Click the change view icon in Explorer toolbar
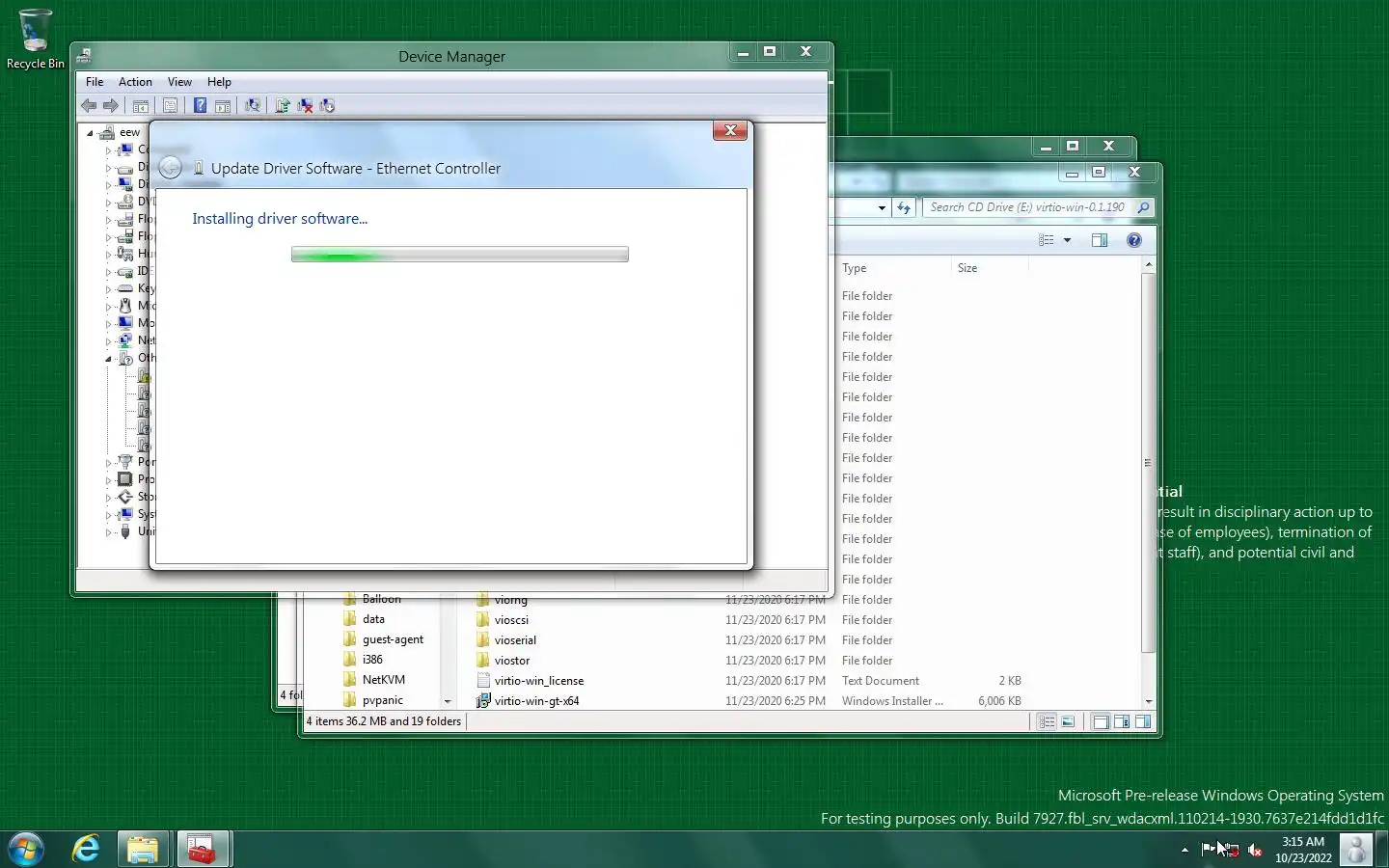1389x868 pixels. coord(1047,240)
